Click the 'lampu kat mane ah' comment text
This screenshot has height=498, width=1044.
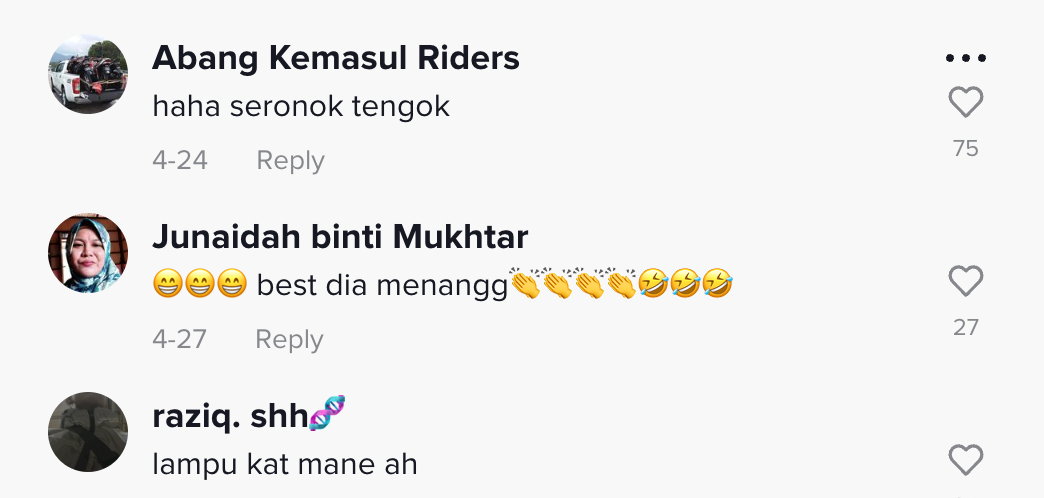(284, 464)
